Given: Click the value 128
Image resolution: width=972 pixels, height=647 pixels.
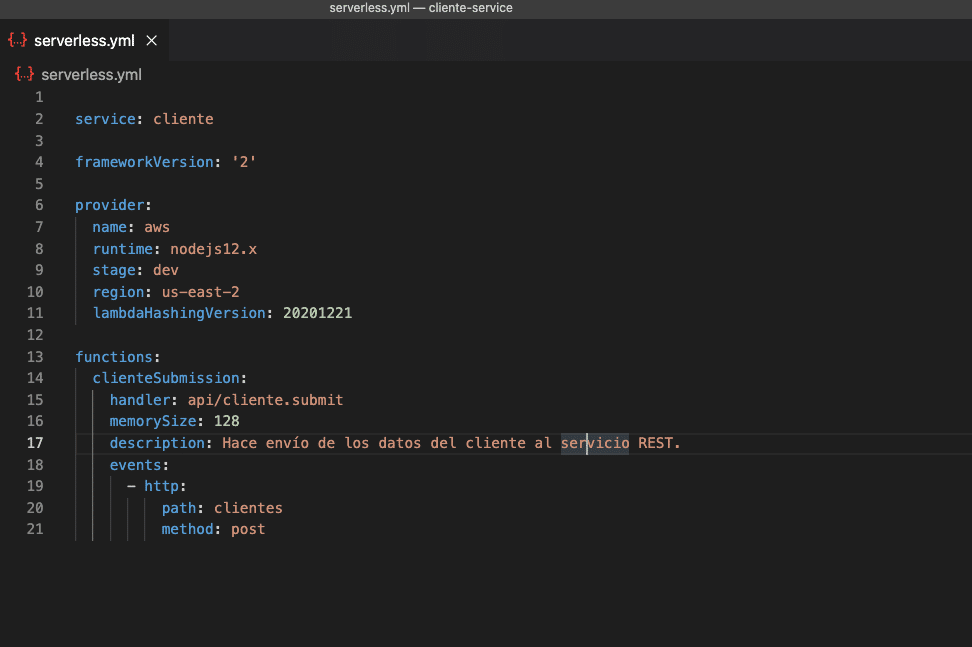Looking at the screenshot, I should pyautogui.click(x=226, y=421).
